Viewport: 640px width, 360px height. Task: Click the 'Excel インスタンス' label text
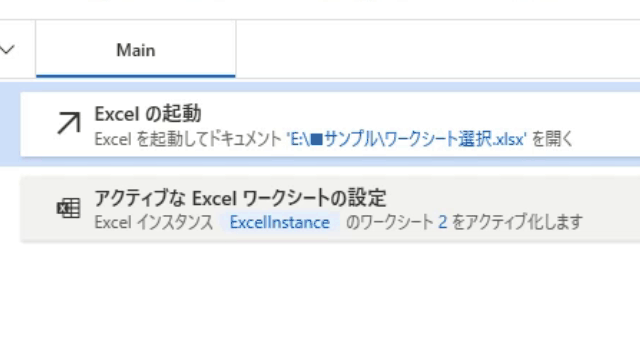154,223
